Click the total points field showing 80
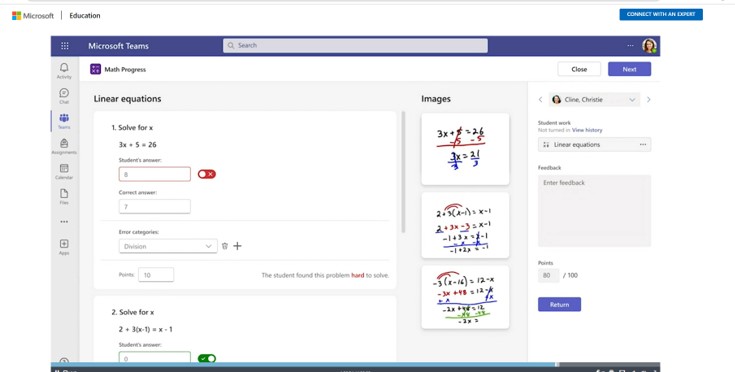The image size is (735, 372). click(x=548, y=275)
